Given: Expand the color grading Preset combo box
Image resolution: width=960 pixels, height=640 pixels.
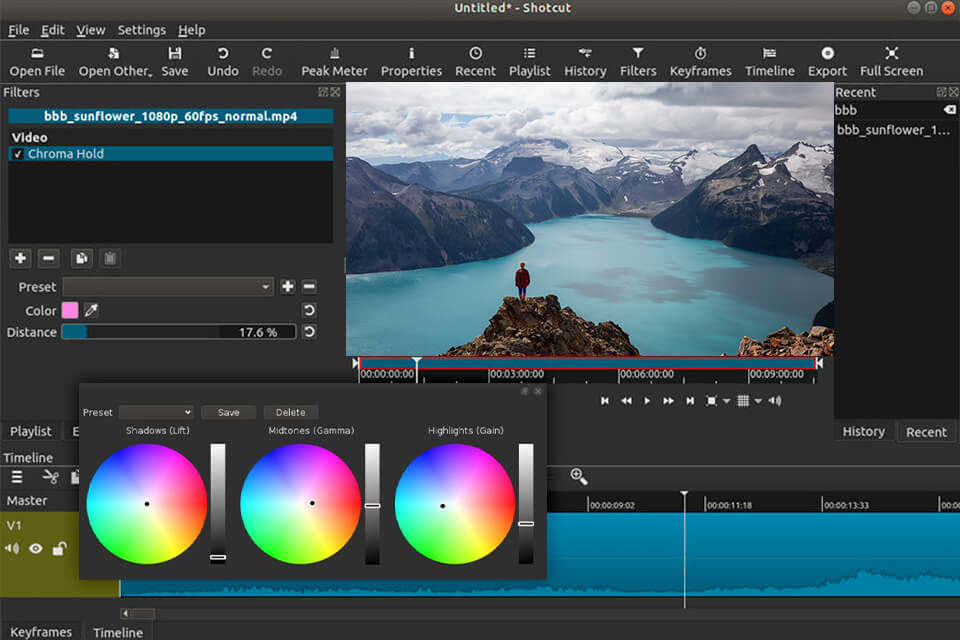Looking at the screenshot, I should pyautogui.click(x=155, y=412).
